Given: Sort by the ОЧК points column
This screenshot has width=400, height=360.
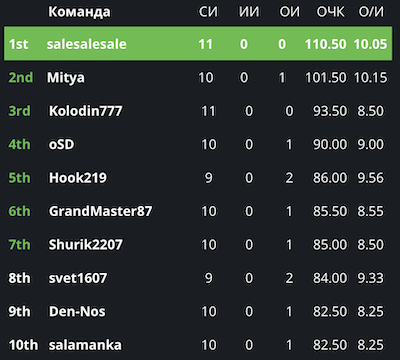Looking at the screenshot, I should click(331, 12).
